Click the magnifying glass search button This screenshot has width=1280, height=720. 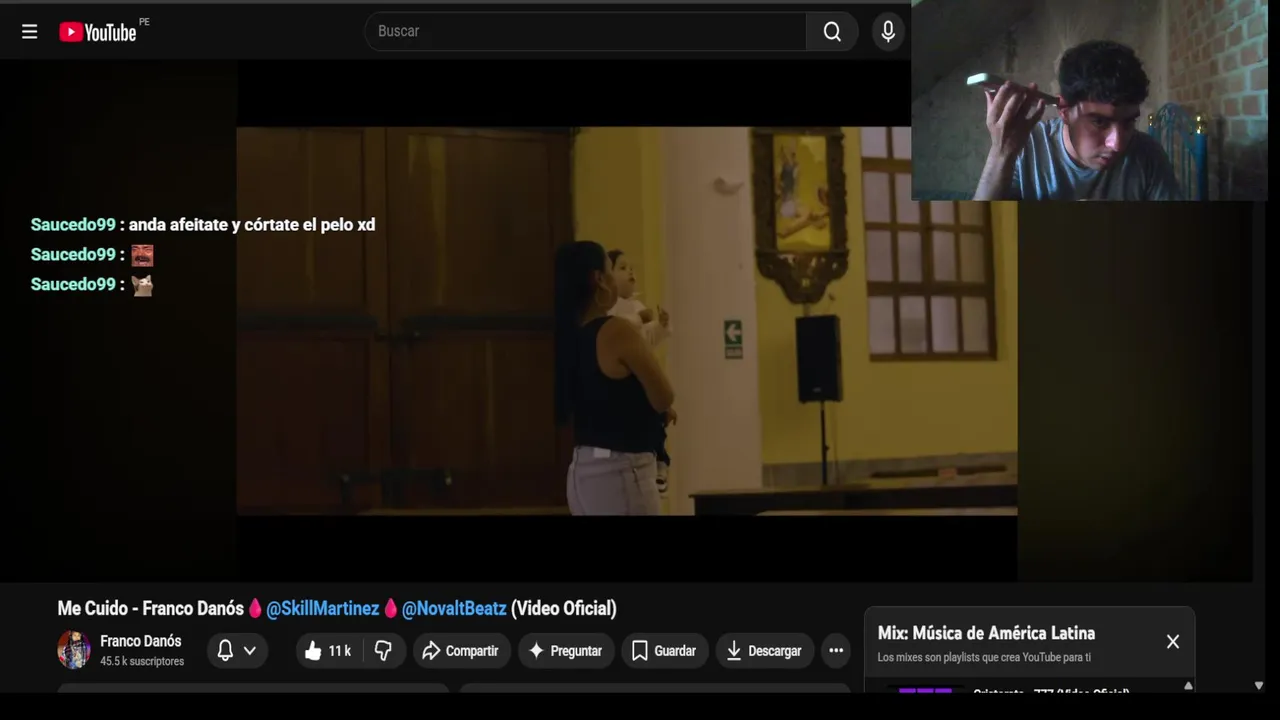pyautogui.click(x=832, y=31)
